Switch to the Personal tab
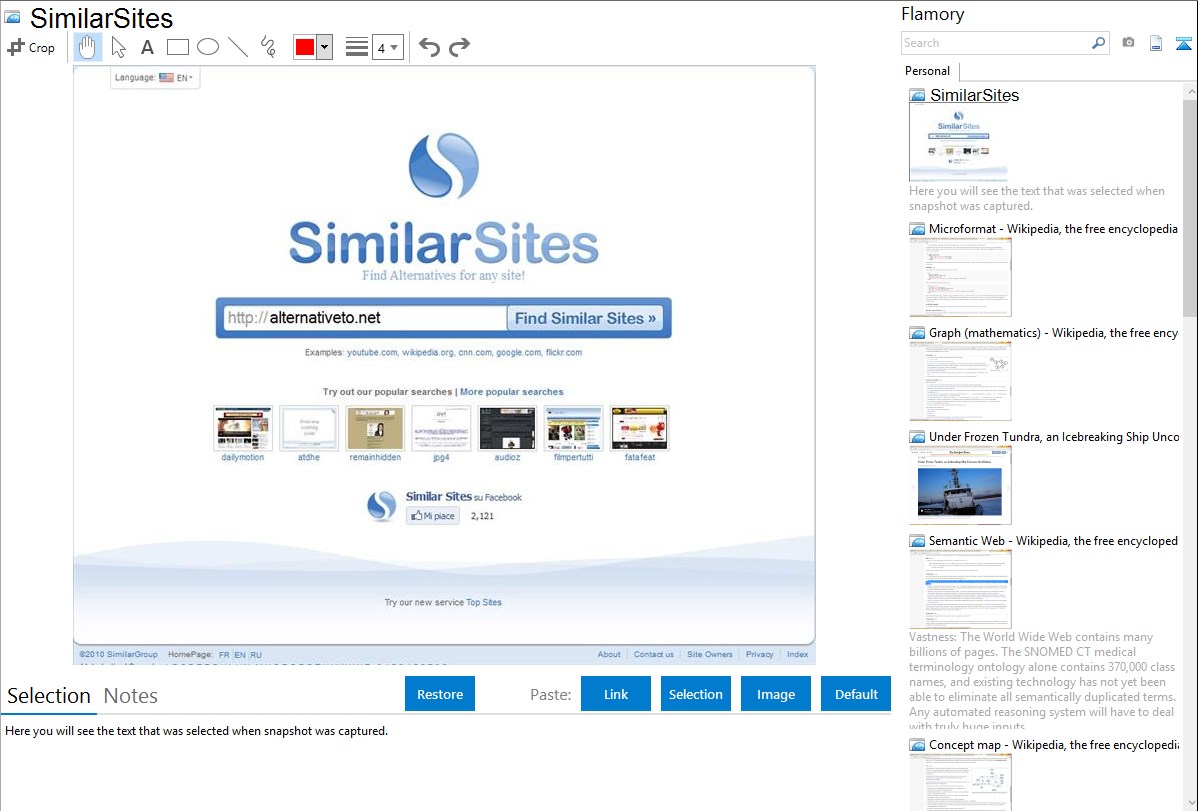This screenshot has height=811, width=1198. (928, 71)
